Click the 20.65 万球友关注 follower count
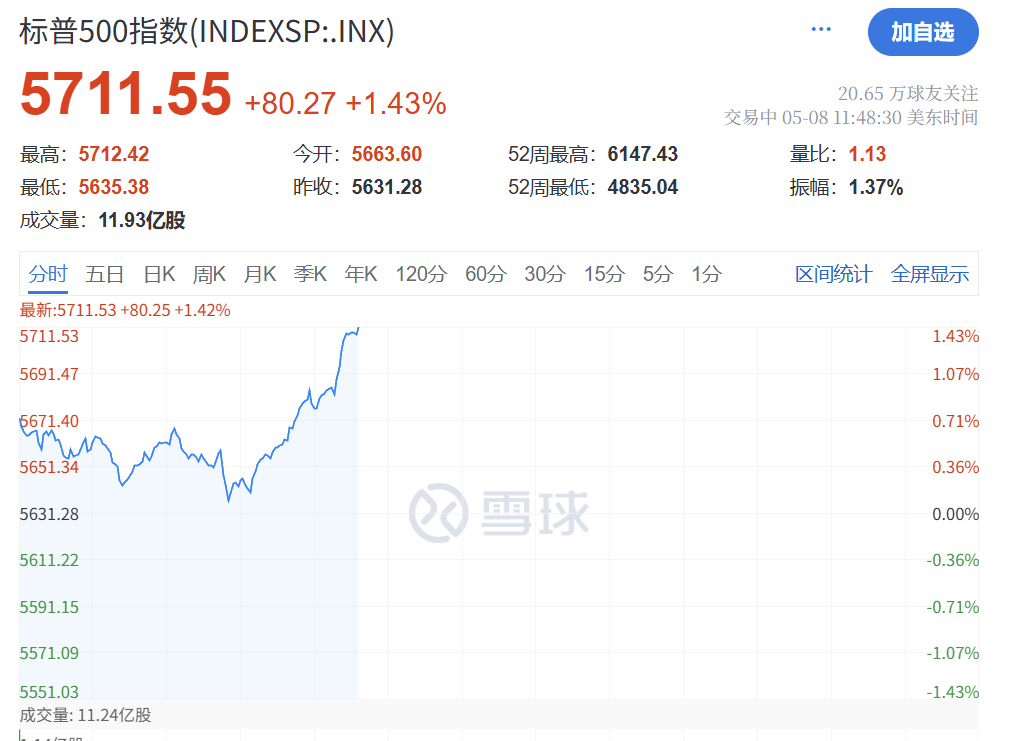The width and height of the screenshot is (1023, 741). [x=908, y=94]
